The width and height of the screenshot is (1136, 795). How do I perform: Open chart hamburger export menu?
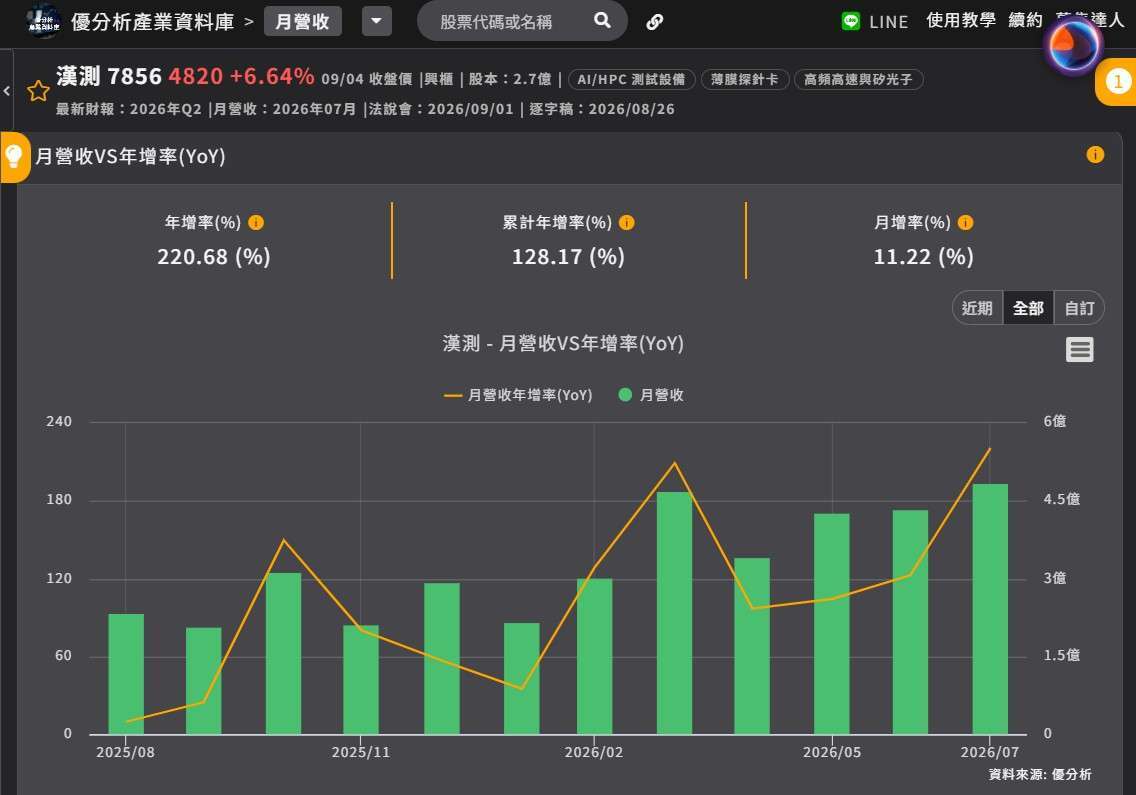[1079, 349]
